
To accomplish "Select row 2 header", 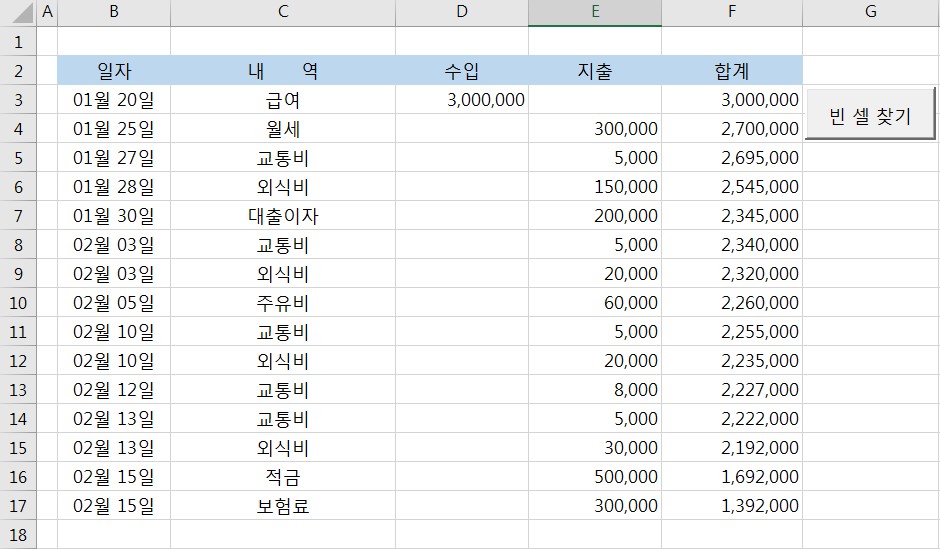I will click(x=18, y=71).
